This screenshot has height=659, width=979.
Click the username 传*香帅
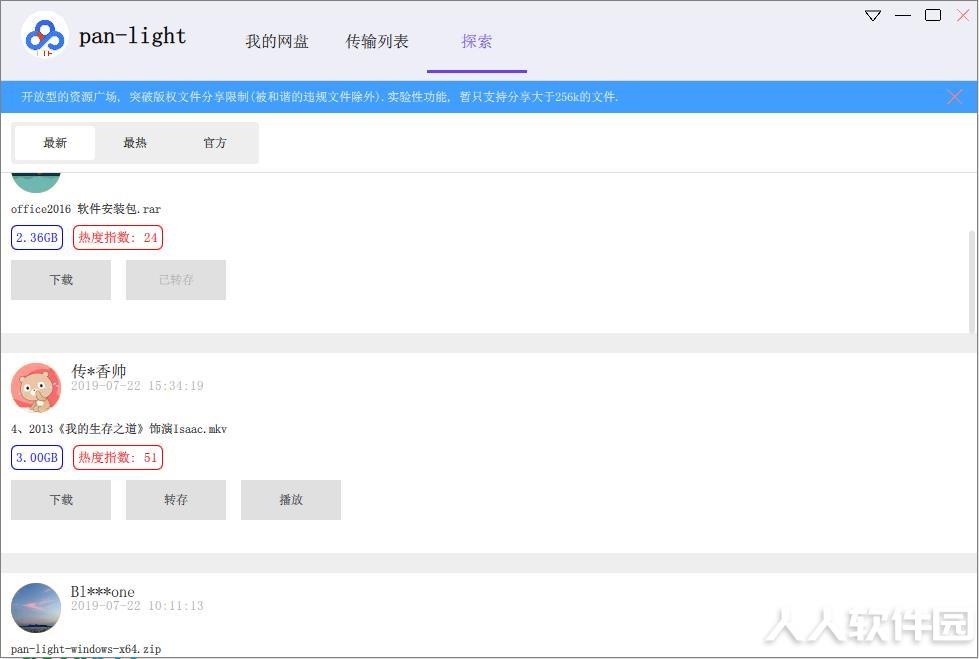click(99, 372)
